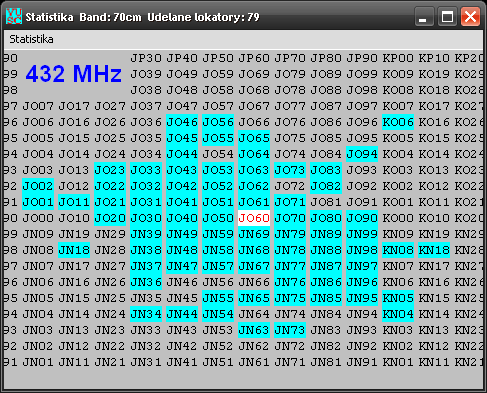Select highlighted locator JO02

(38, 186)
